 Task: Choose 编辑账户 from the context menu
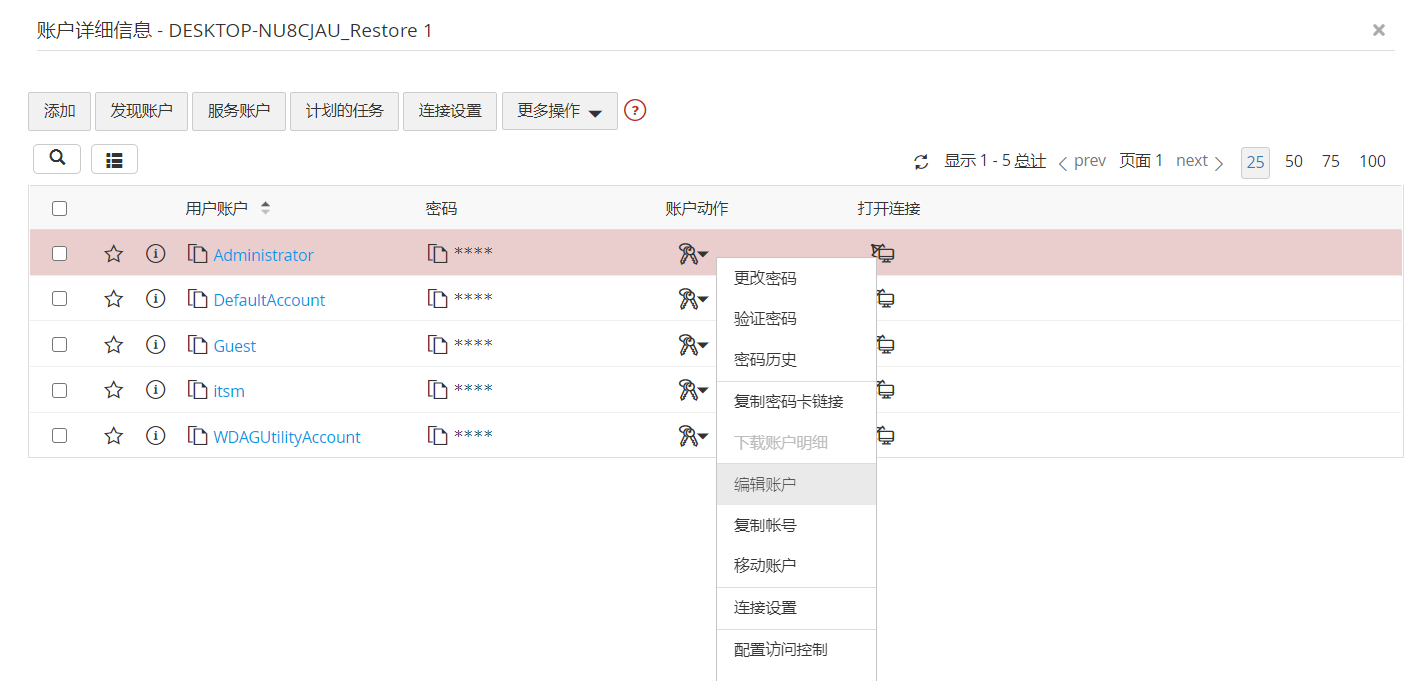click(765, 484)
